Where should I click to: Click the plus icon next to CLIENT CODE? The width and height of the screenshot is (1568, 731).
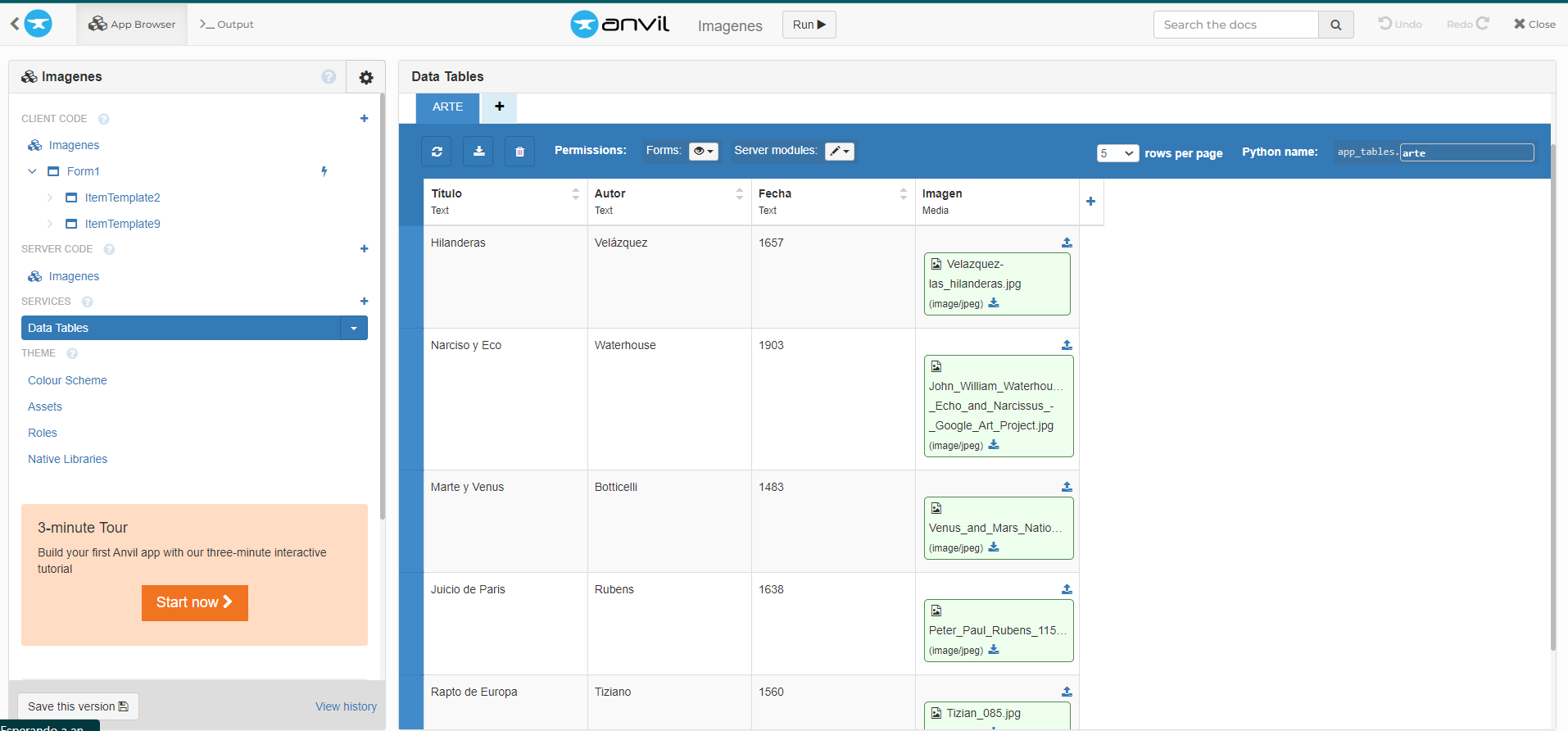[x=365, y=119]
